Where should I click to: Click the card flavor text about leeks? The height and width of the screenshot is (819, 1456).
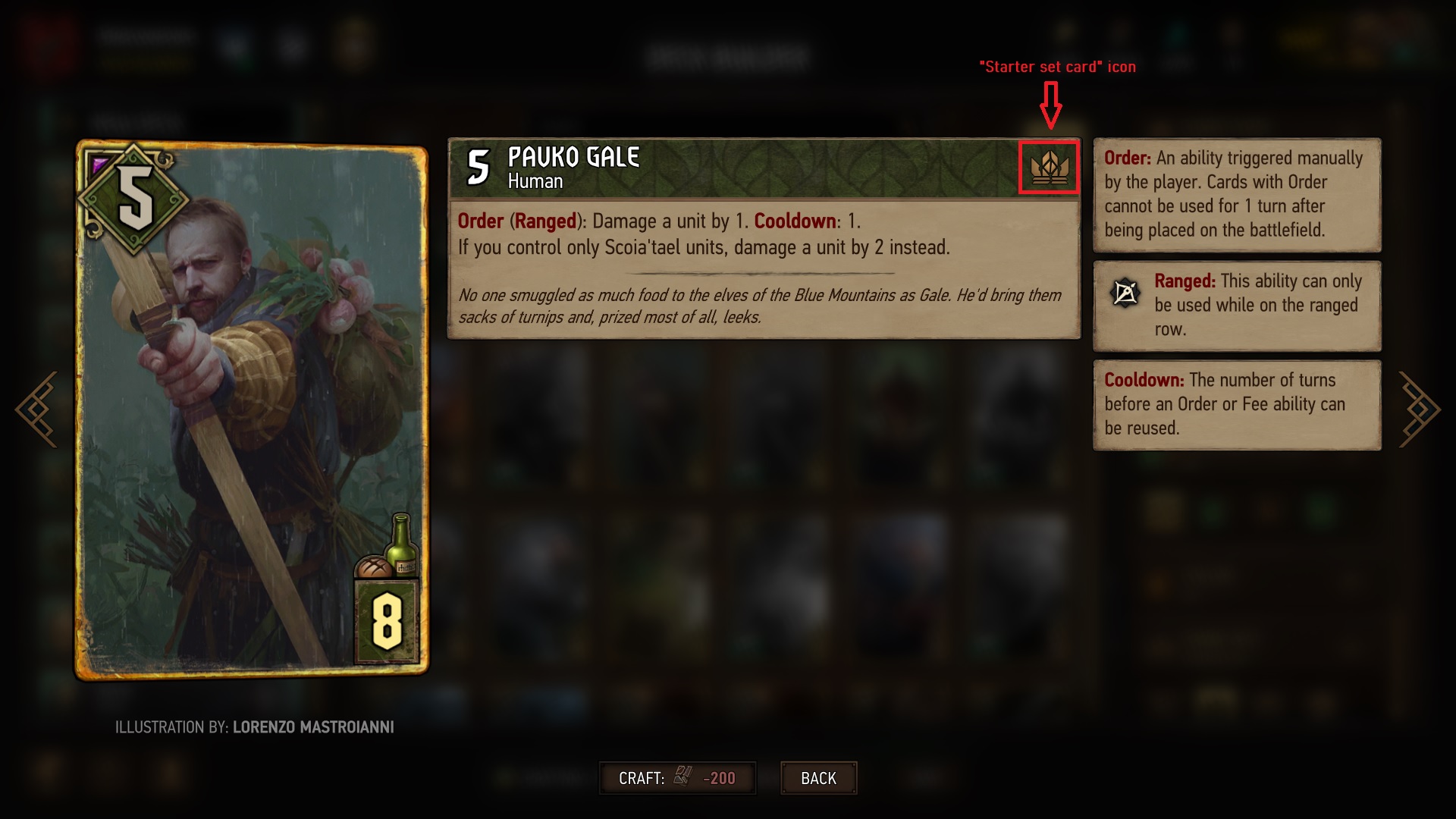[760, 306]
